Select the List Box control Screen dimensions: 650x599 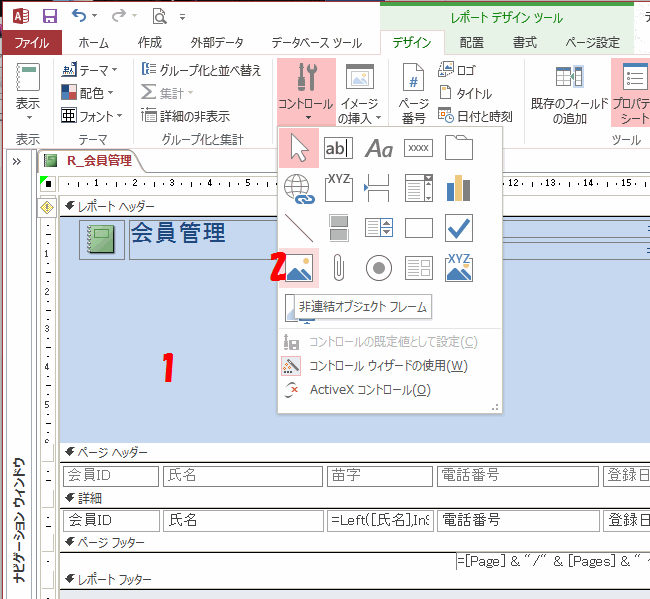(378, 228)
